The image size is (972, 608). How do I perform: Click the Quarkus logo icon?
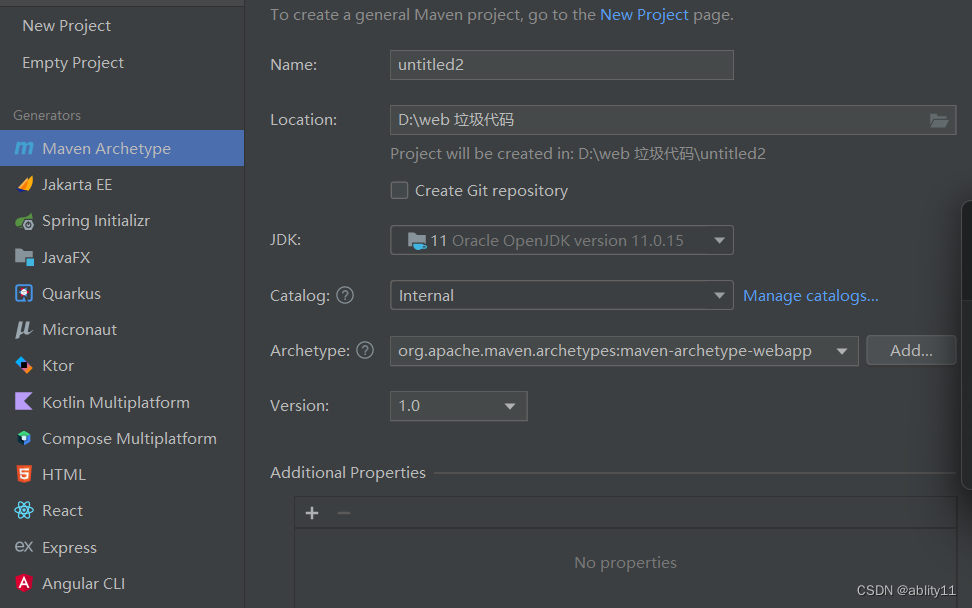24,293
